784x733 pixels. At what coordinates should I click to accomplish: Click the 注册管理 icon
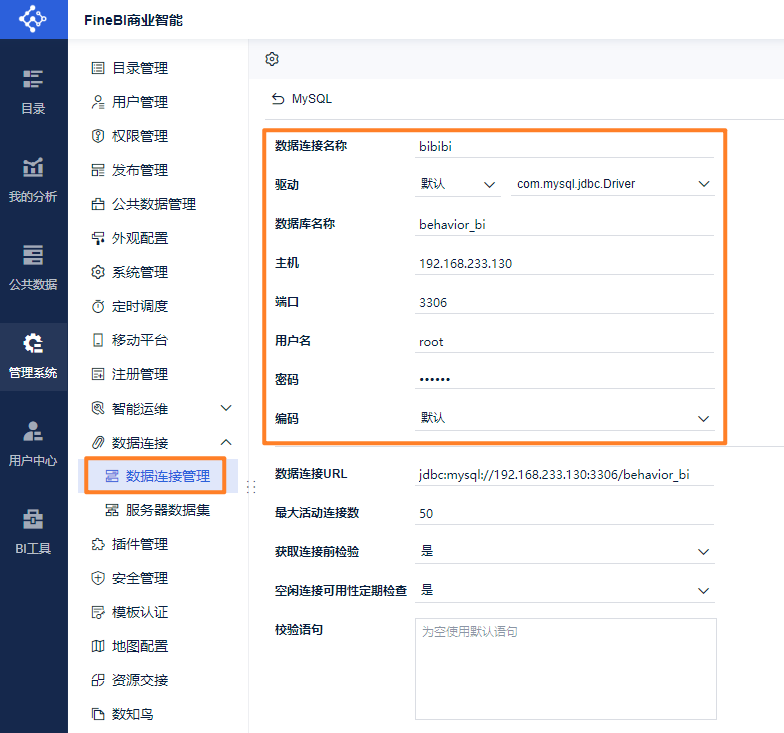click(98, 374)
